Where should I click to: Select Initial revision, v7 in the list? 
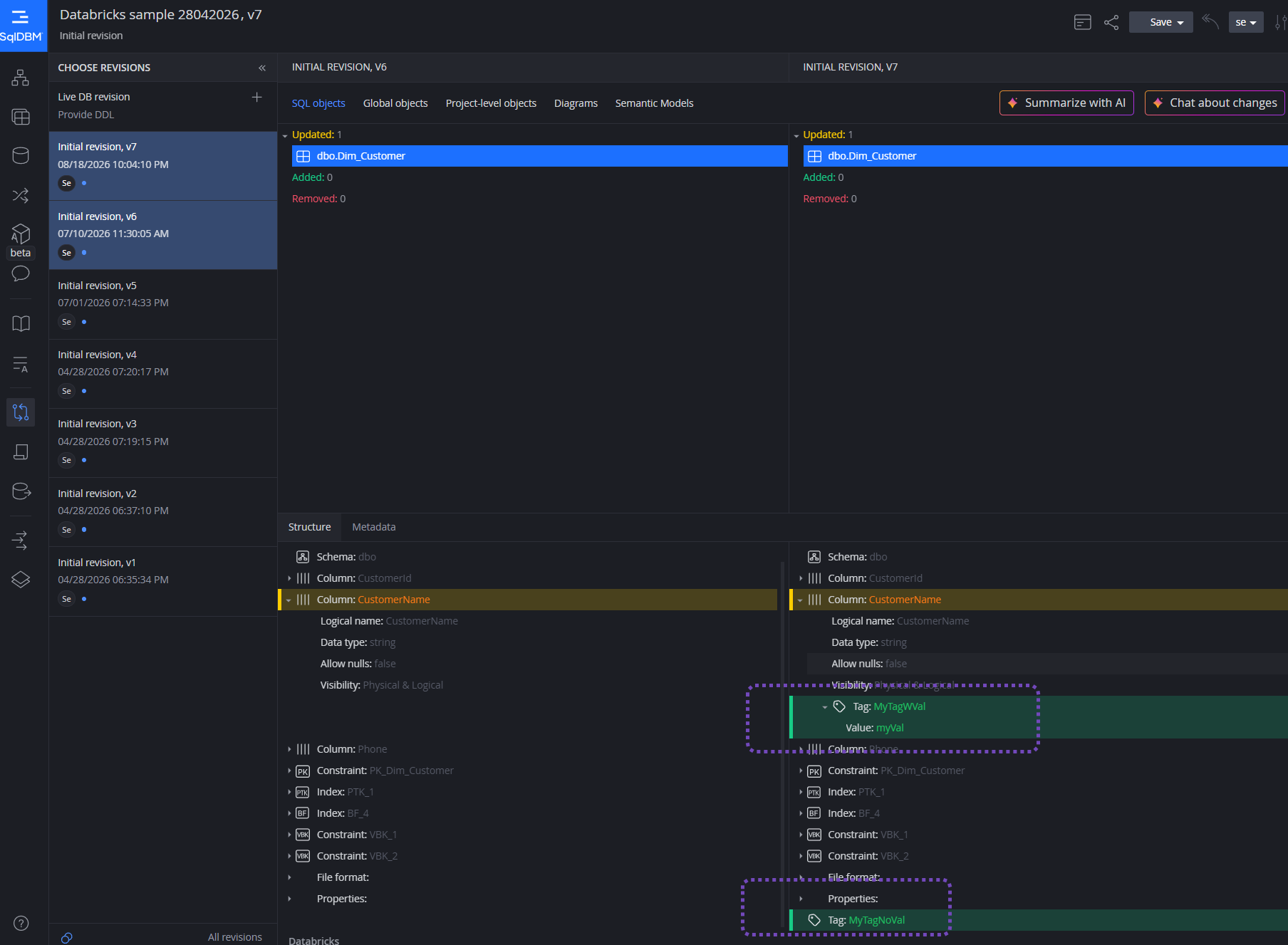pos(163,166)
